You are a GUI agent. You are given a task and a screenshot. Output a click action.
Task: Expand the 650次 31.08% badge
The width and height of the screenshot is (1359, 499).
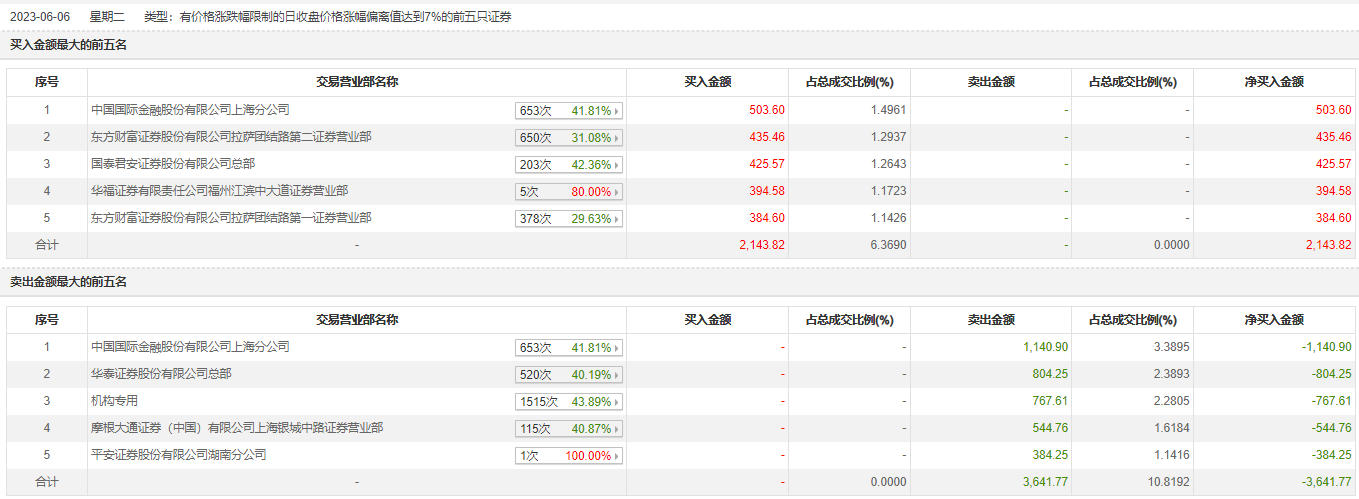point(568,138)
